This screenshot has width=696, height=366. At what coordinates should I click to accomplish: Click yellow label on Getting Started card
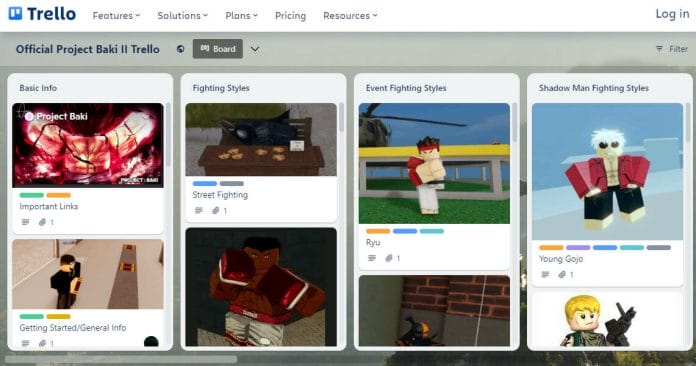click(x=59, y=316)
